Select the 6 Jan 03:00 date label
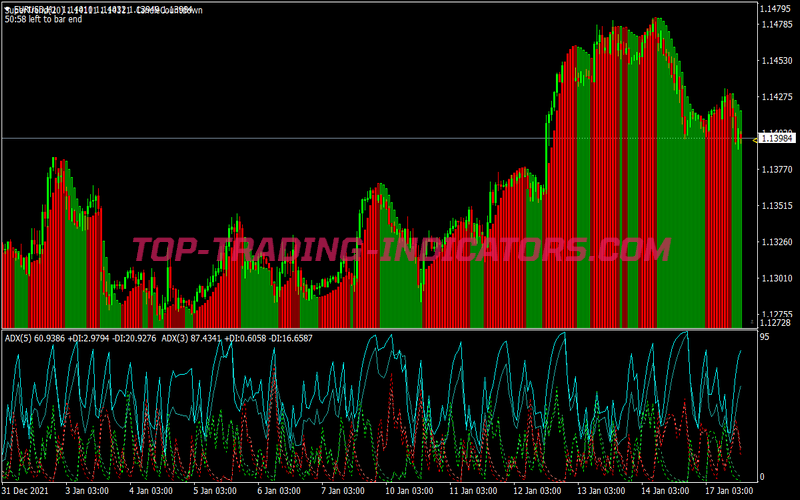This screenshot has width=800, height=500. 279,491
